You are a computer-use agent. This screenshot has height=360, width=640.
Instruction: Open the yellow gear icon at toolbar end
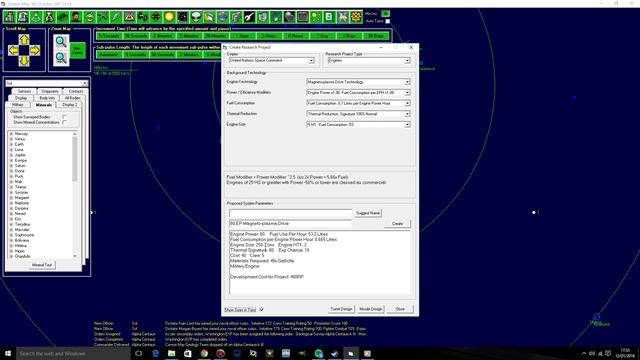point(356,17)
